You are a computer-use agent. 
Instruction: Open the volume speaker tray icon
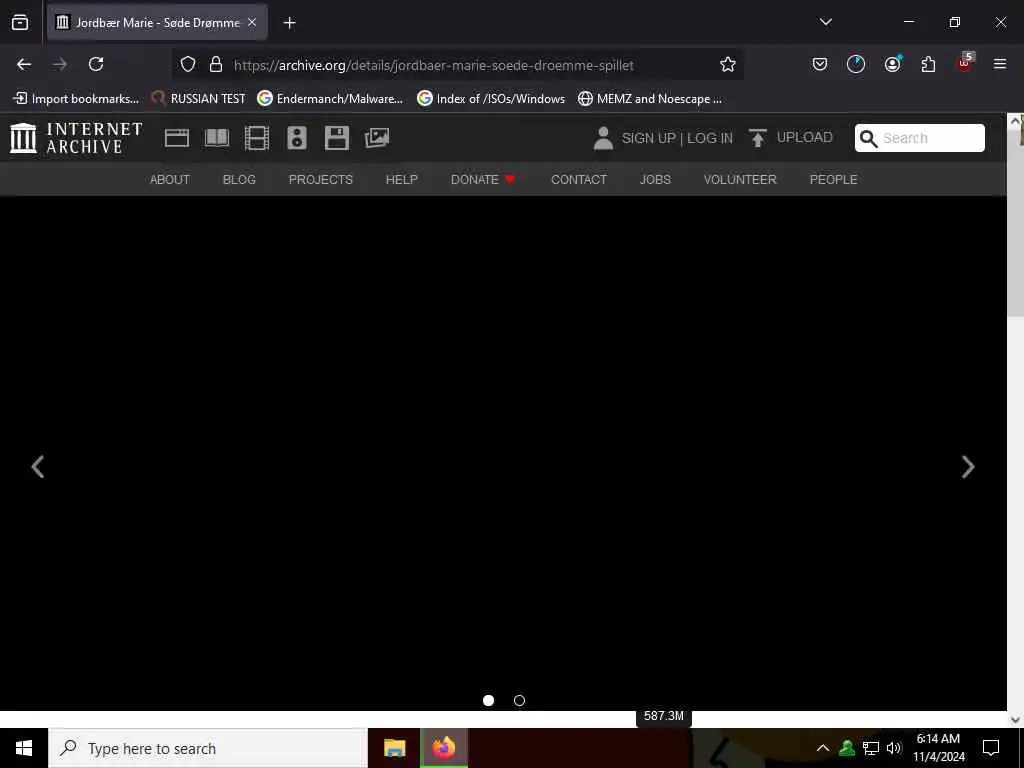click(894, 748)
